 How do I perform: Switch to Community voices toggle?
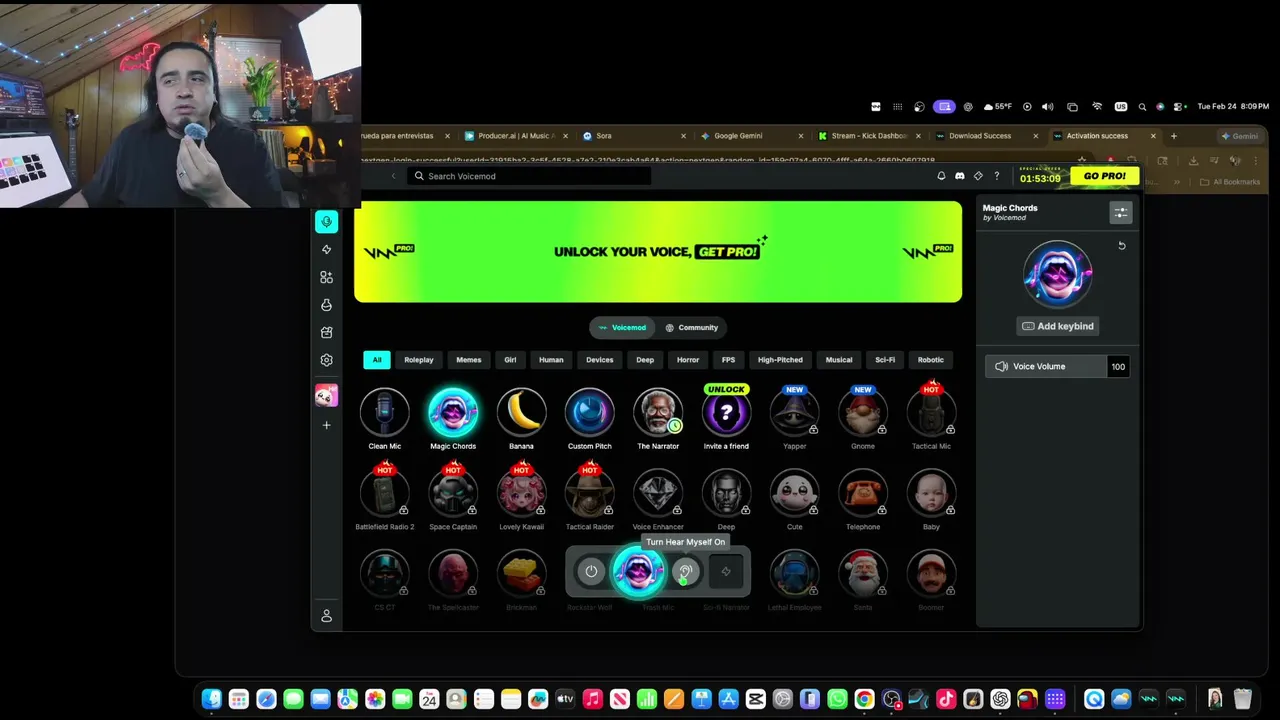692,327
